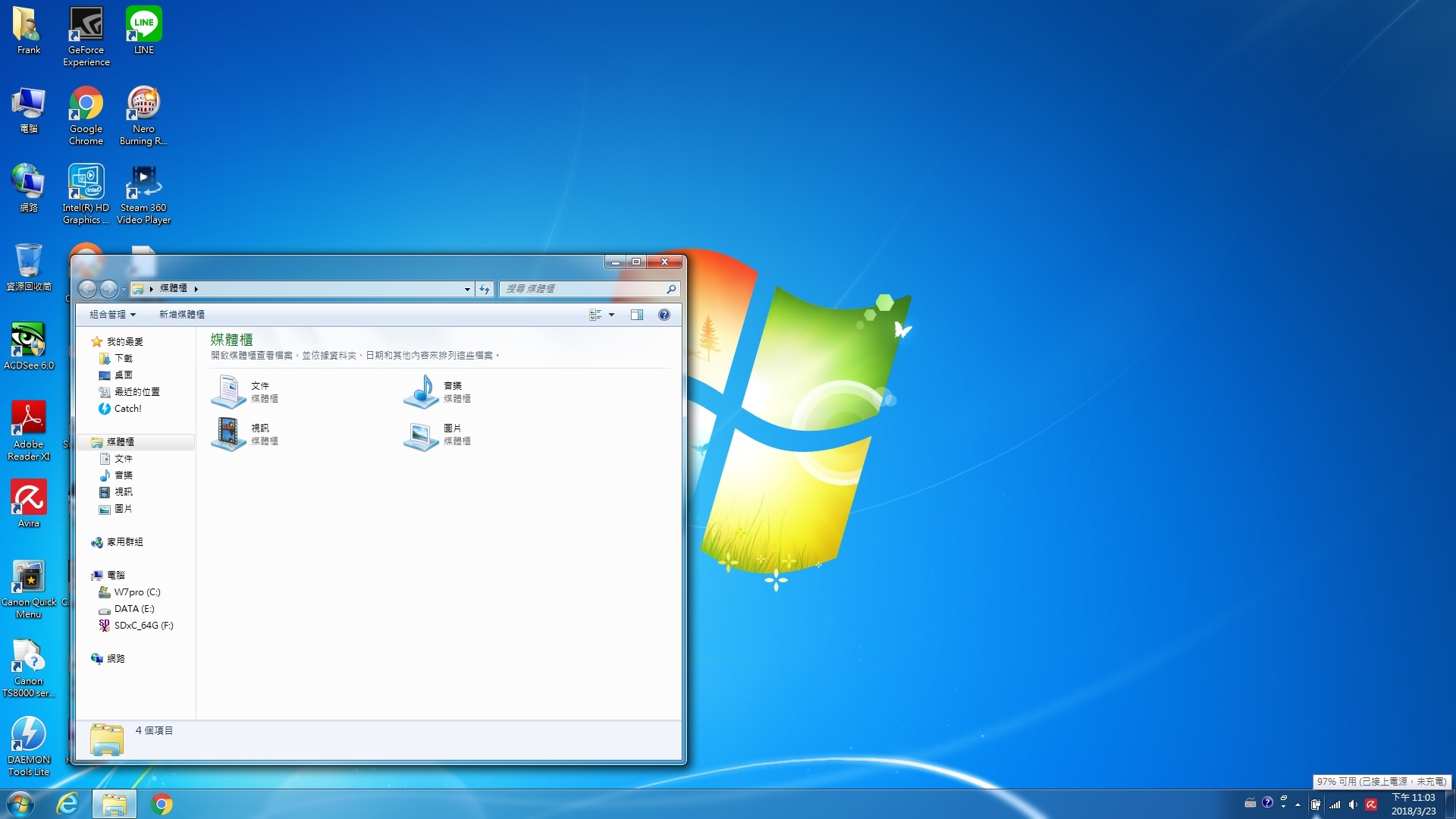This screenshot has height=819, width=1456.
Task: Show hidden tray icons arrow
Action: pyautogui.click(x=1298, y=805)
